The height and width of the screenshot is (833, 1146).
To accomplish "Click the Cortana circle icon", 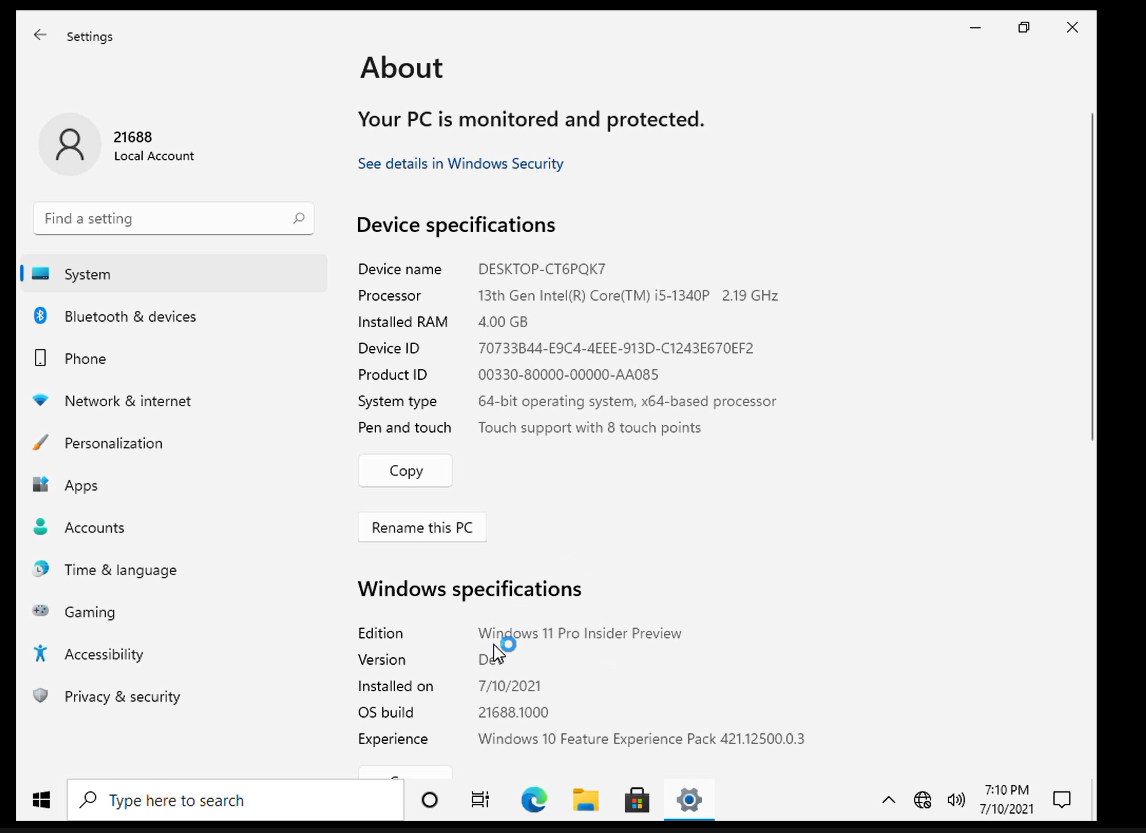I will point(430,800).
